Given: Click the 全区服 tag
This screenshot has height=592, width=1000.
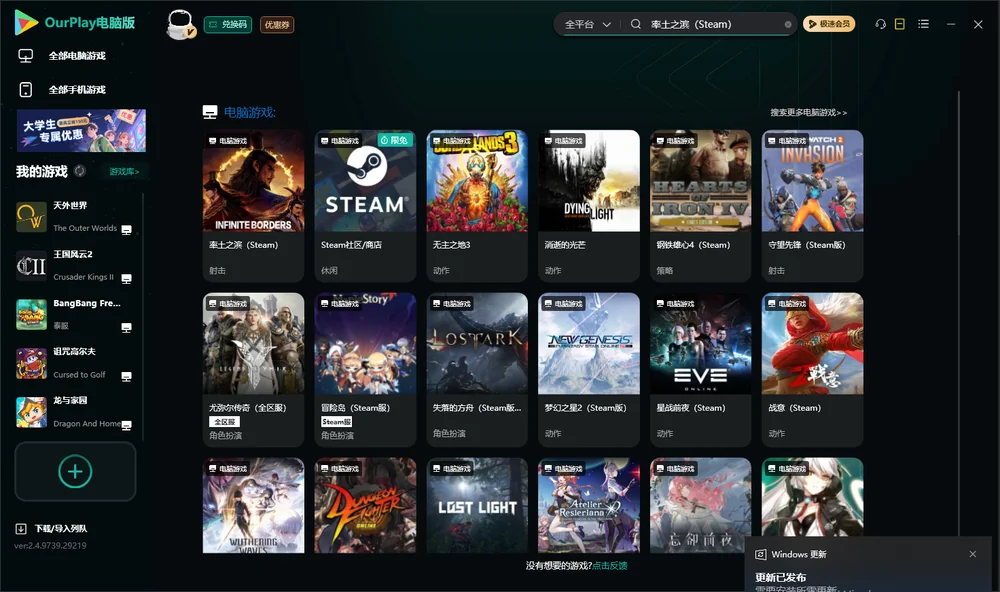Looking at the screenshot, I should pos(224,422).
